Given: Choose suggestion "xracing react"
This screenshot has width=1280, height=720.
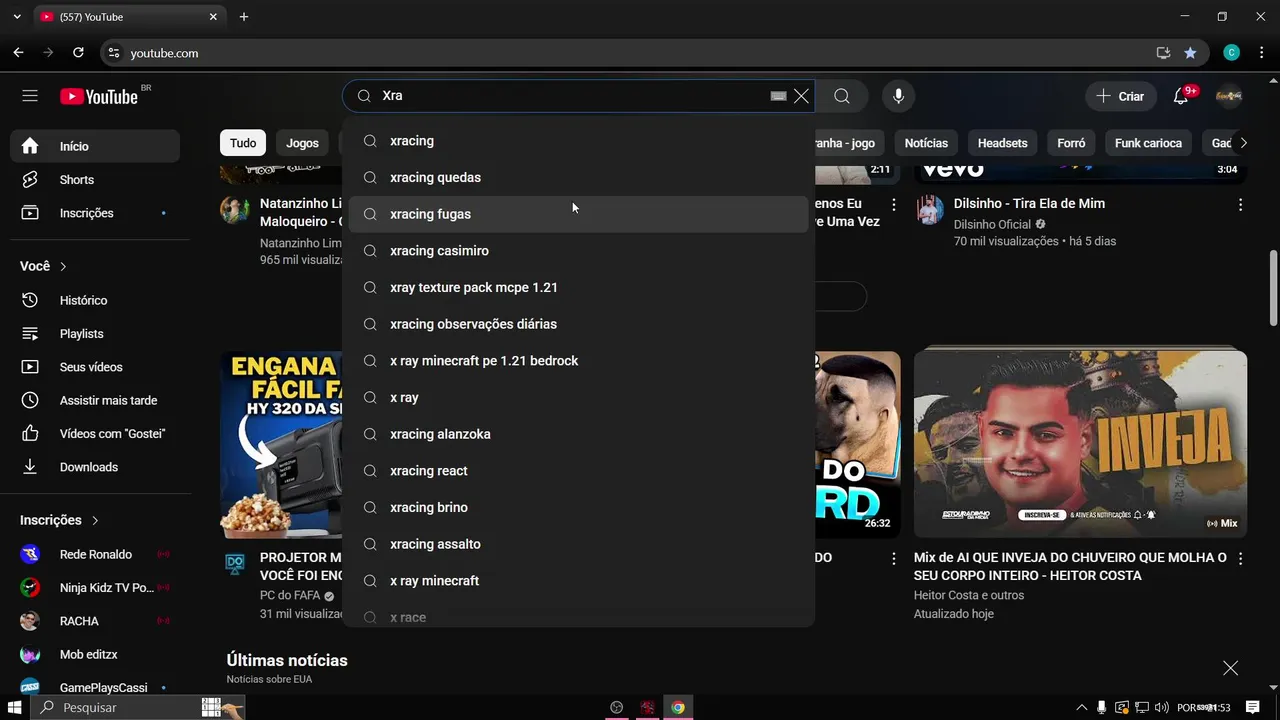Looking at the screenshot, I should (x=578, y=471).
